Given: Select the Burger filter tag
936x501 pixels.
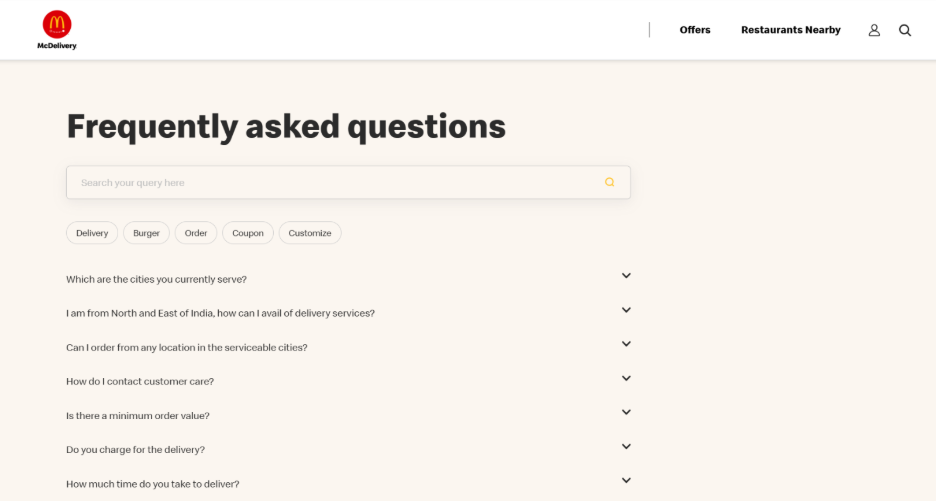Looking at the screenshot, I should (x=146, y=233).
